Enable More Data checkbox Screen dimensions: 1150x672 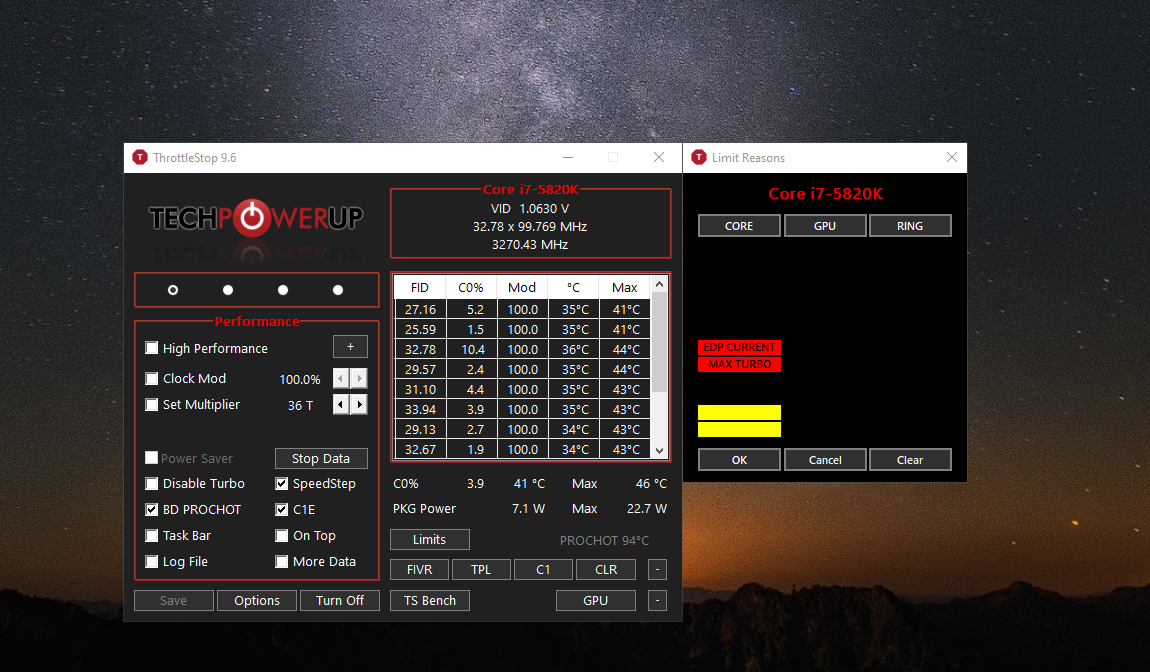282,561
